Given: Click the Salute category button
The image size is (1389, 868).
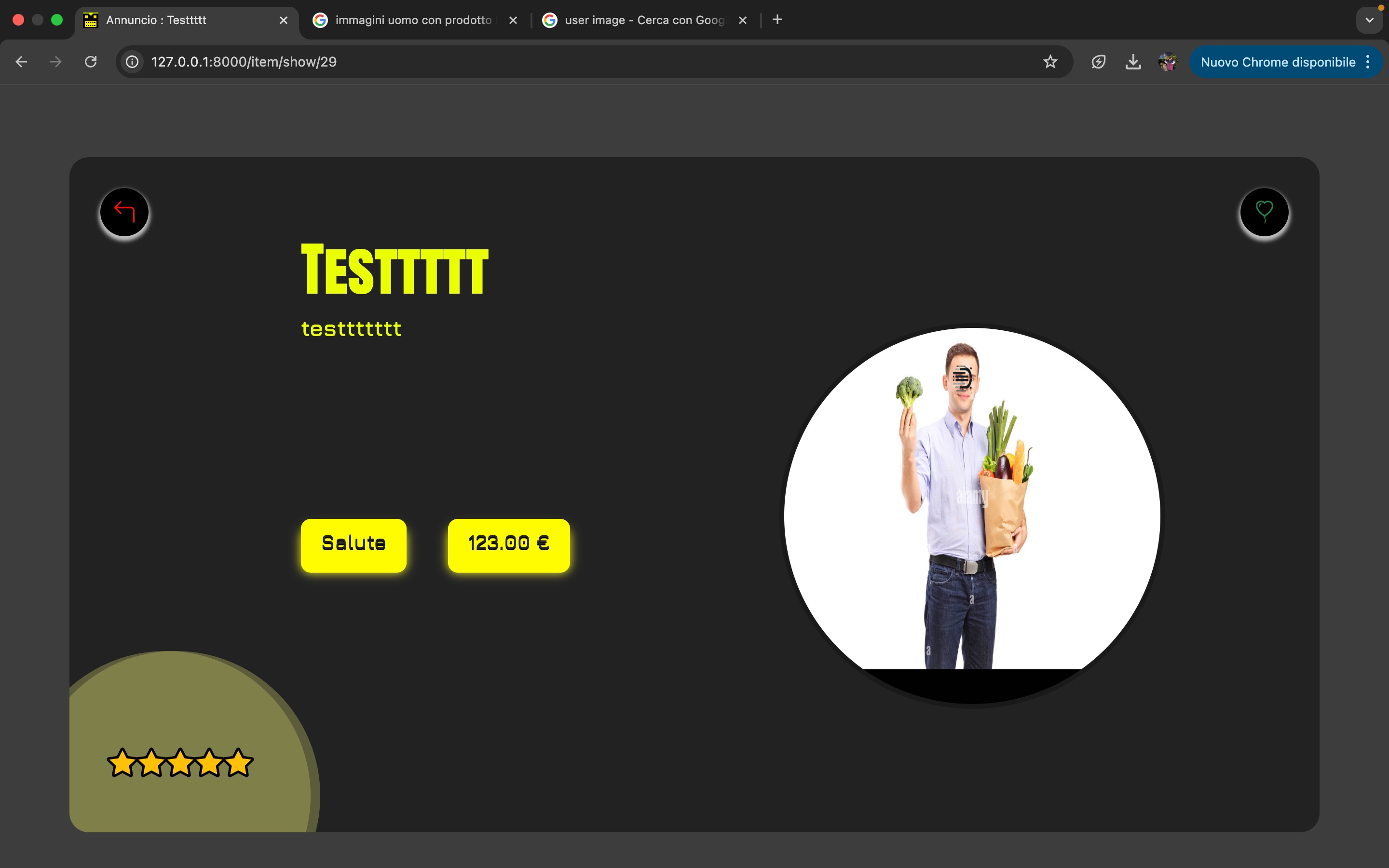Looking at the screenshot, I should (354, 545).
